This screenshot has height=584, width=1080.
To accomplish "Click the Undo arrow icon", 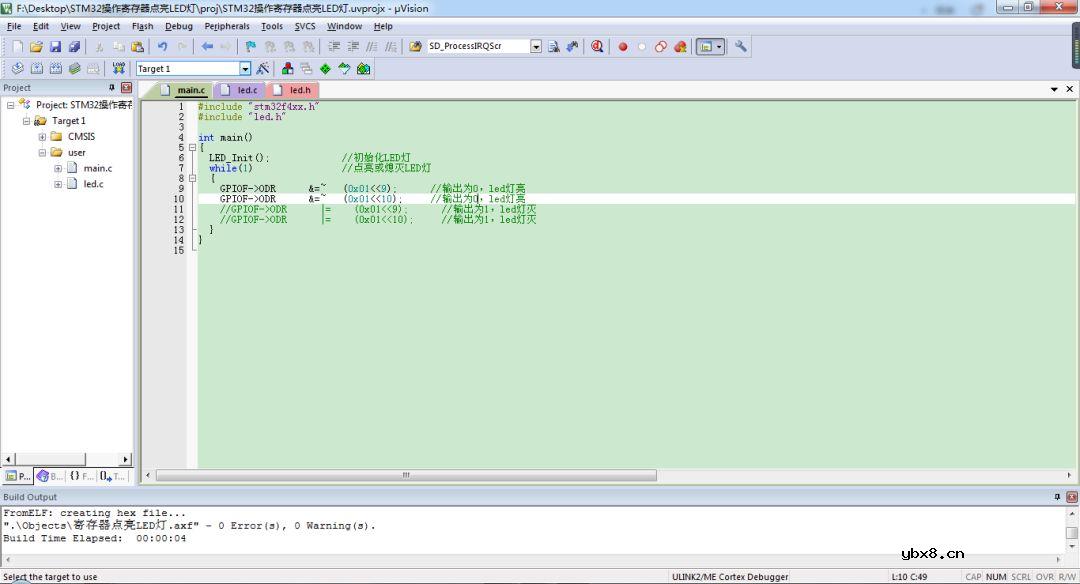I will click(x=162, y=47).
